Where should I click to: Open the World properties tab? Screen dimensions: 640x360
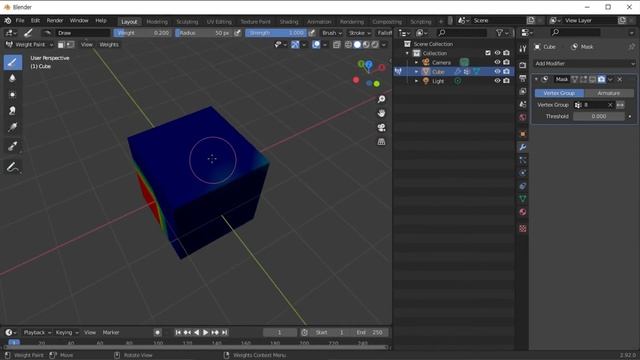tap(523, 118)
